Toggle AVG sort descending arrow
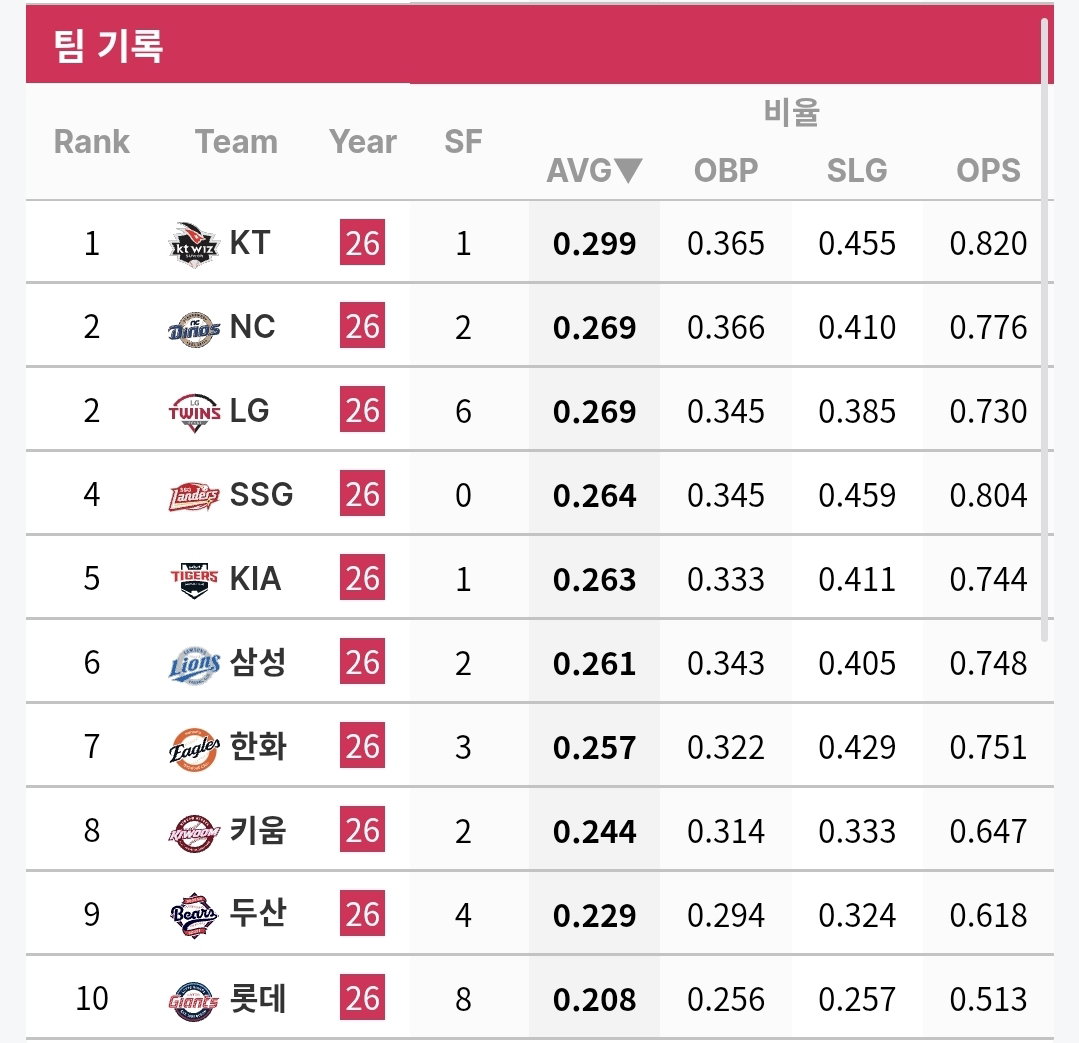The width and height of the screenshot is (1079, 1043). click(x=628, y=170)
